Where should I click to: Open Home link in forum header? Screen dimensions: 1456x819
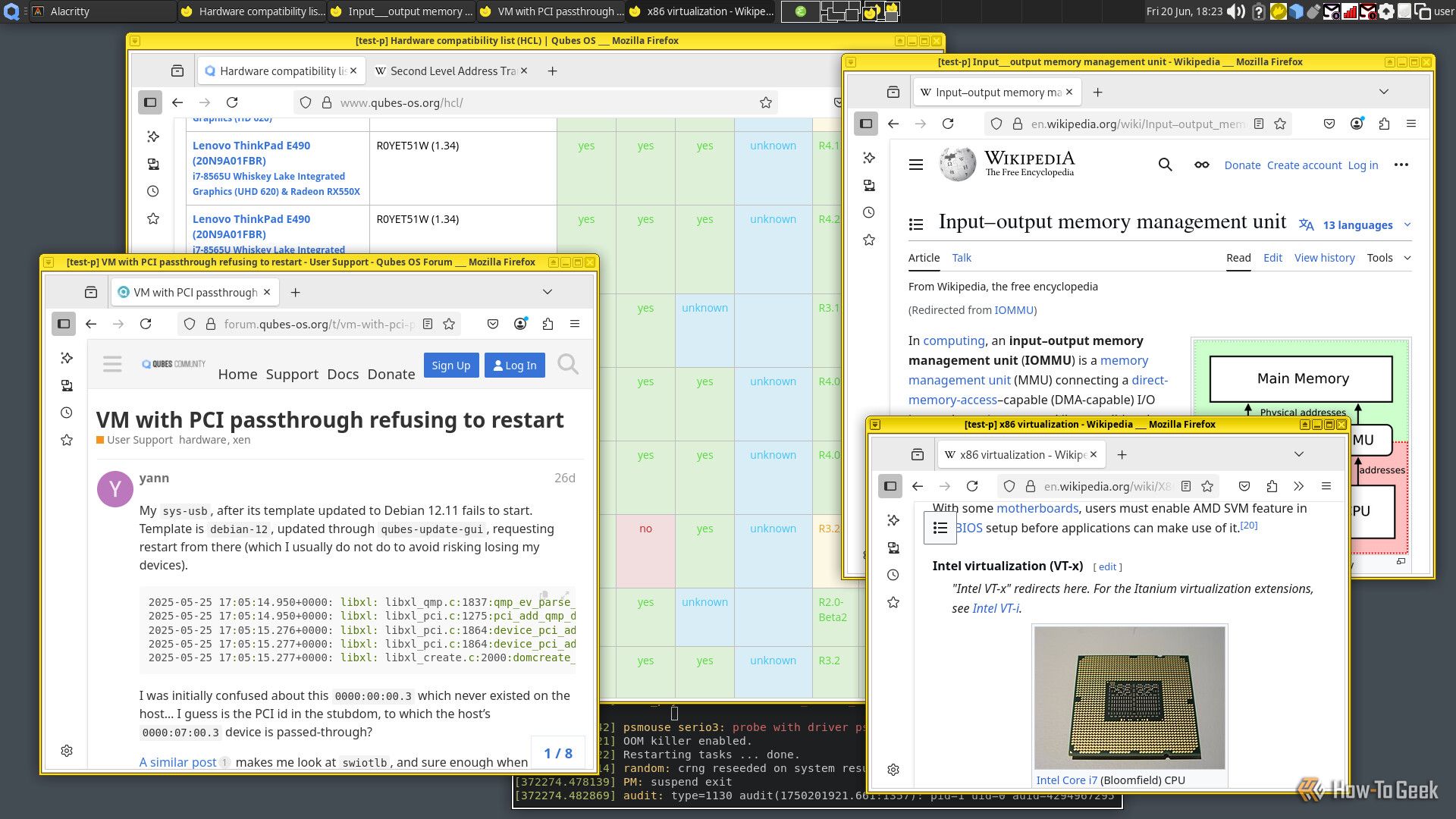[237, 374]
